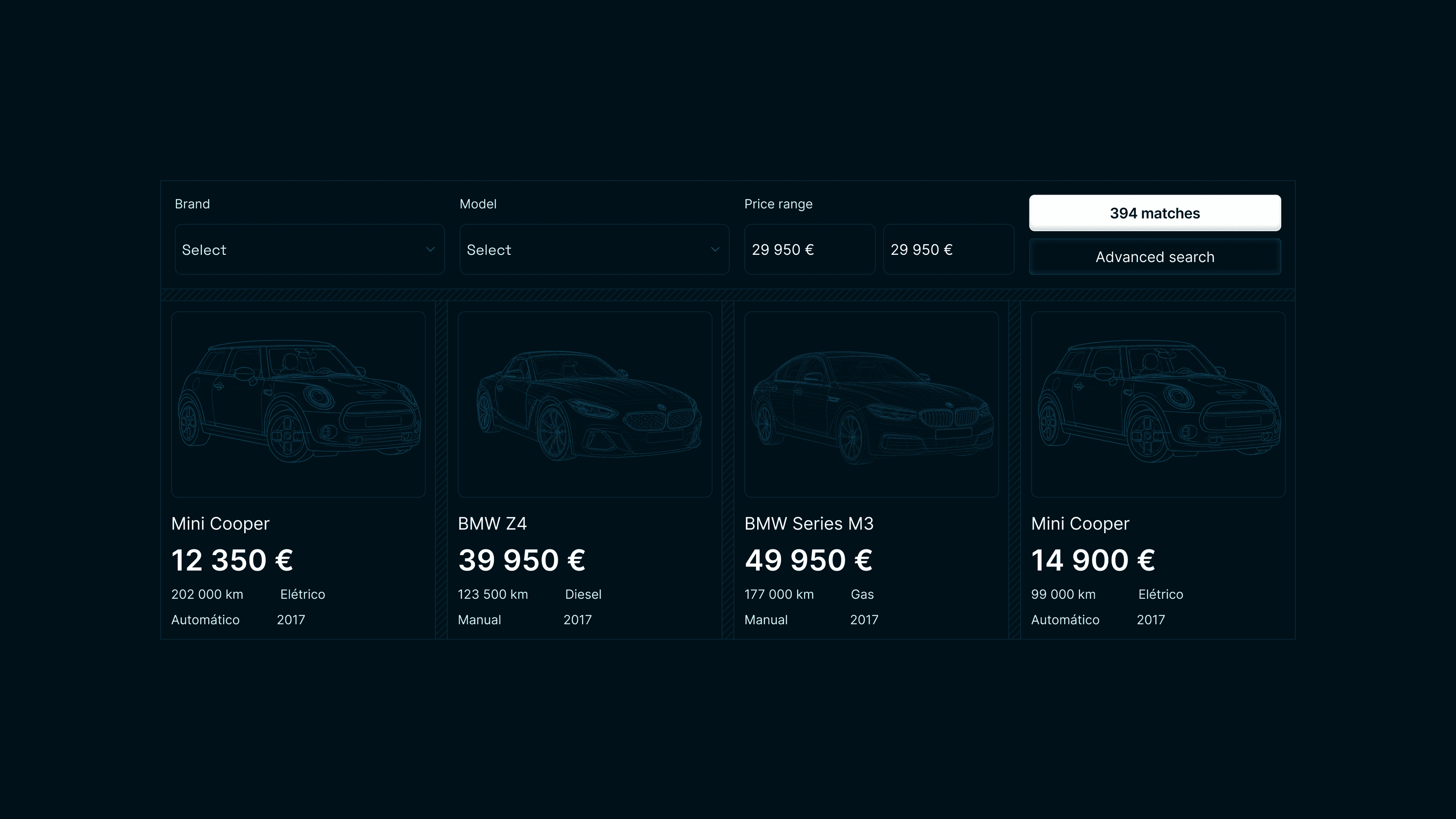Screen dimensions: 1456x819
Task: Click the Diesel fuel label
Action: 583,594
